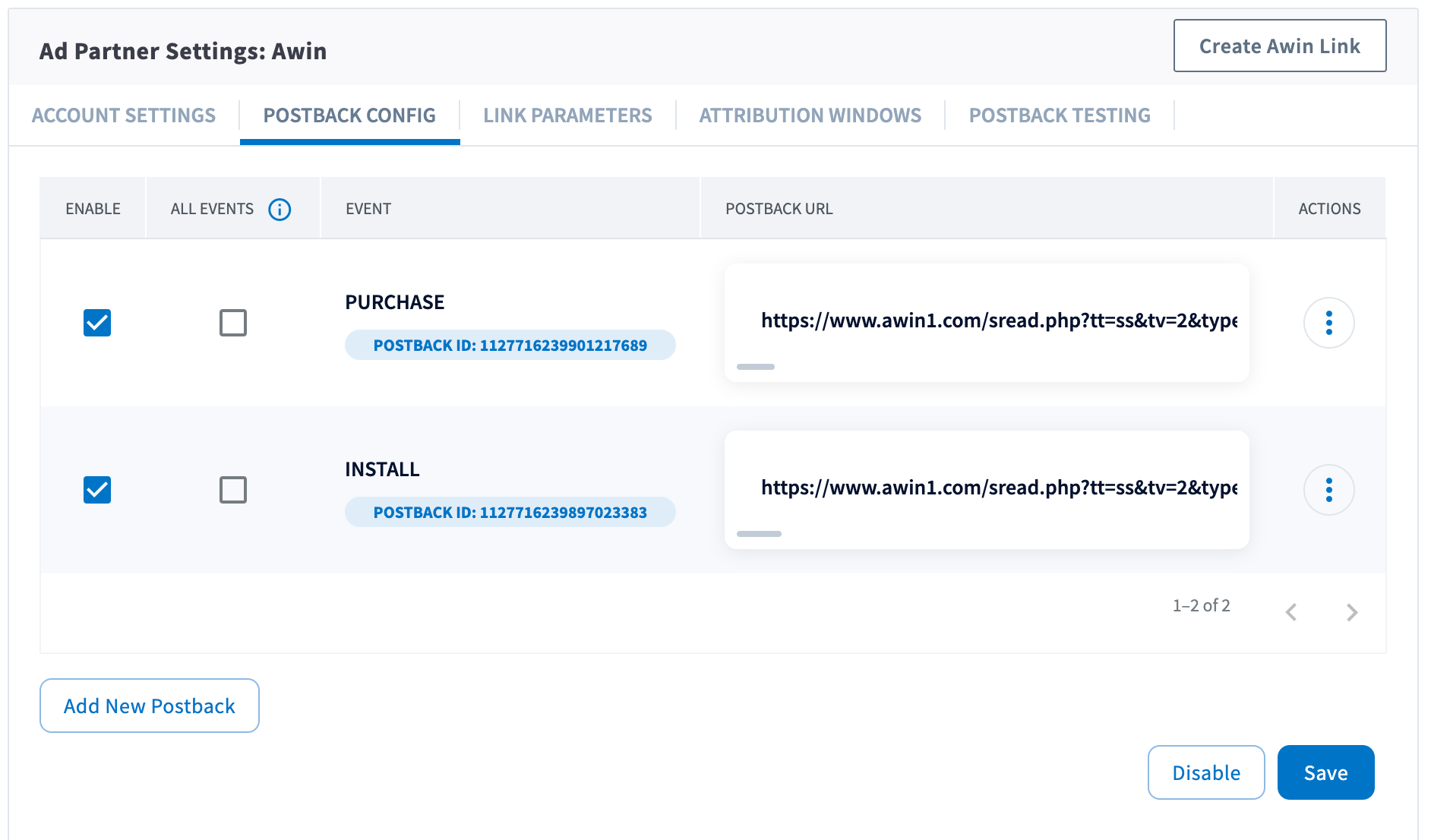This screenshot has height=840, width=1431.
Task: Go to previous page of postbacks
Action: [1290, 612]
